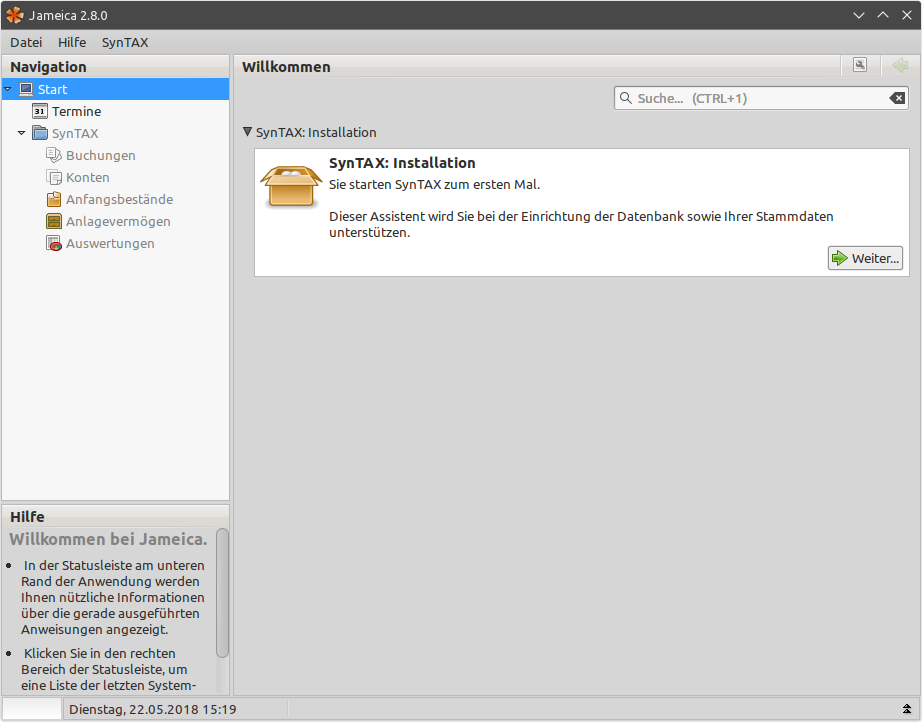Click the wrench icon in Willkommen header

pos(860,65)
